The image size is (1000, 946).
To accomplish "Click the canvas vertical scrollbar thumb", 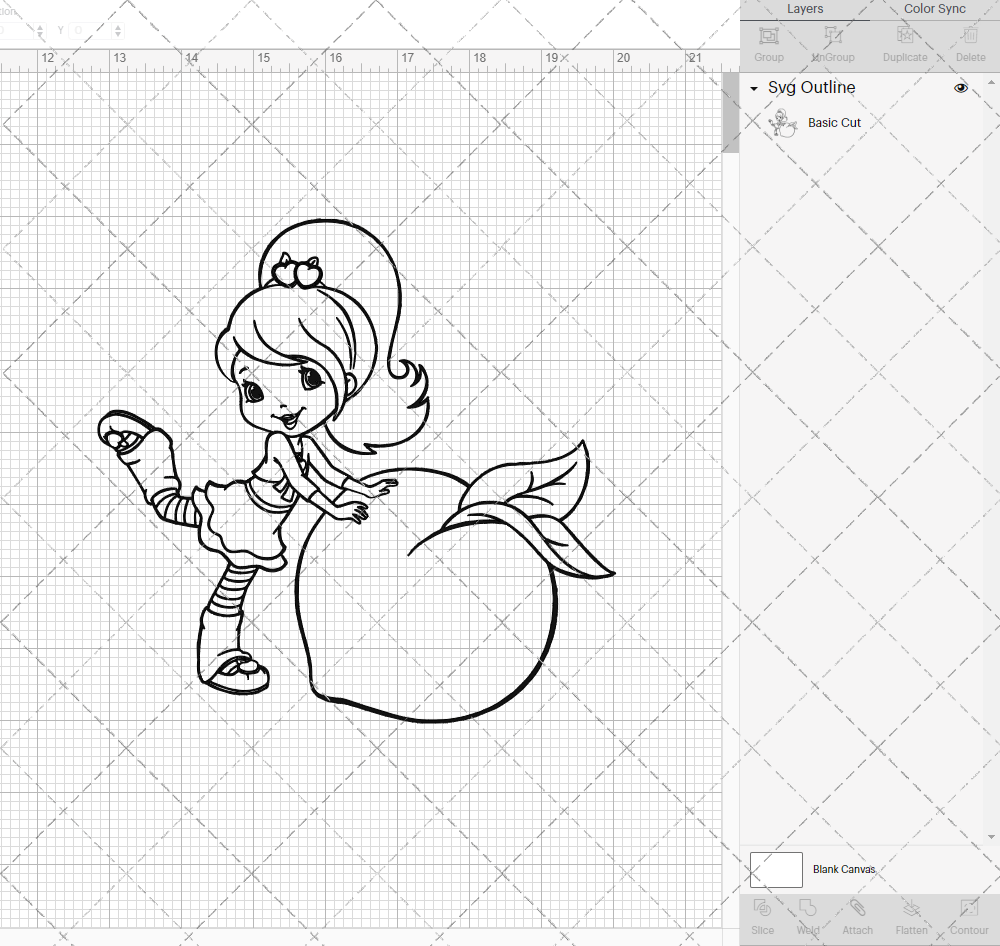I will (730, 112).
